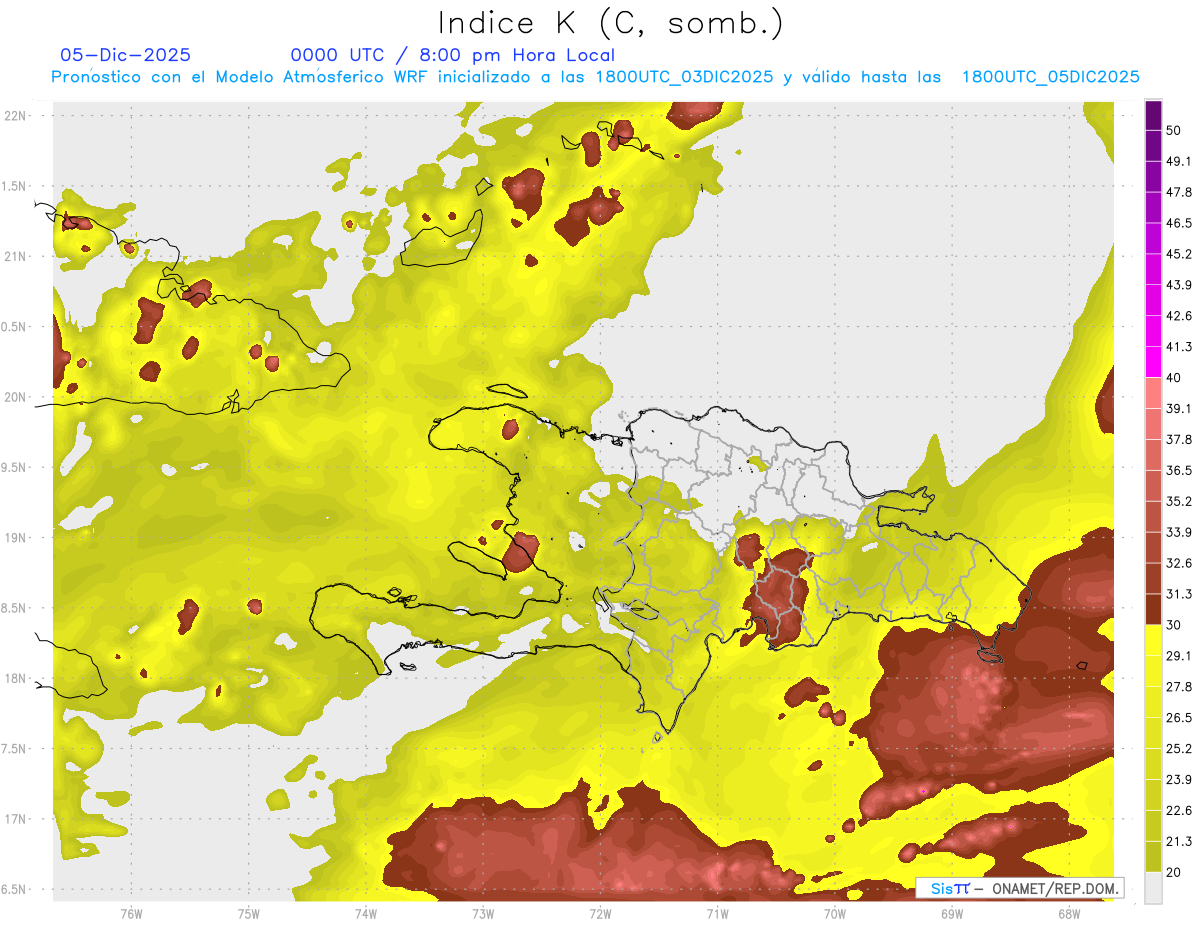Click the dark purple swatch beside 50
The width and height of the screenshot is (1200, 927).
pyautogui.click(x=1153, y=115)
